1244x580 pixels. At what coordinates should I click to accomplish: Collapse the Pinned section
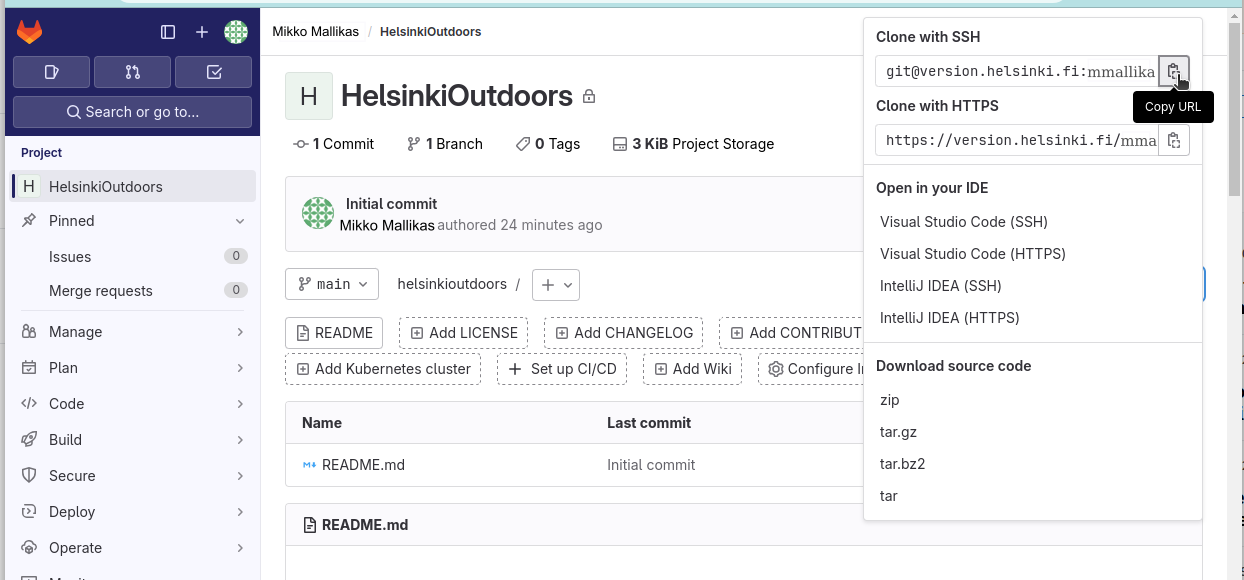tap(133, 221)
